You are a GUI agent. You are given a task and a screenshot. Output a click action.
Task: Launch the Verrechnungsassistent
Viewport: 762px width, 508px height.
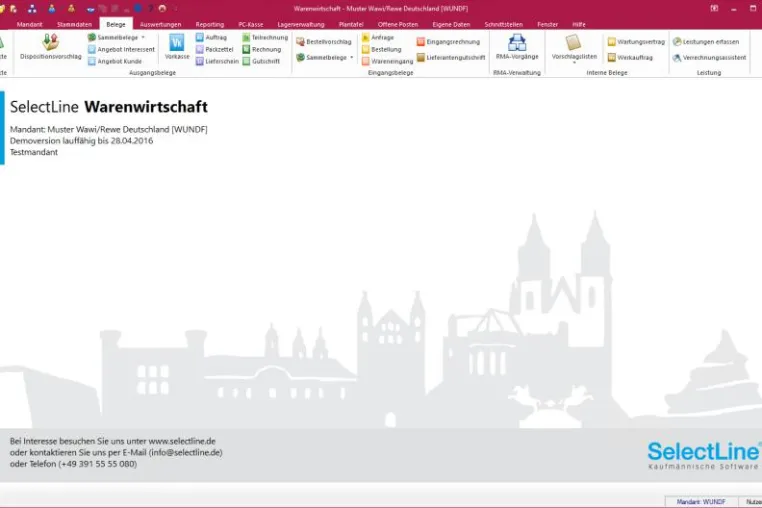pos(710,57)
